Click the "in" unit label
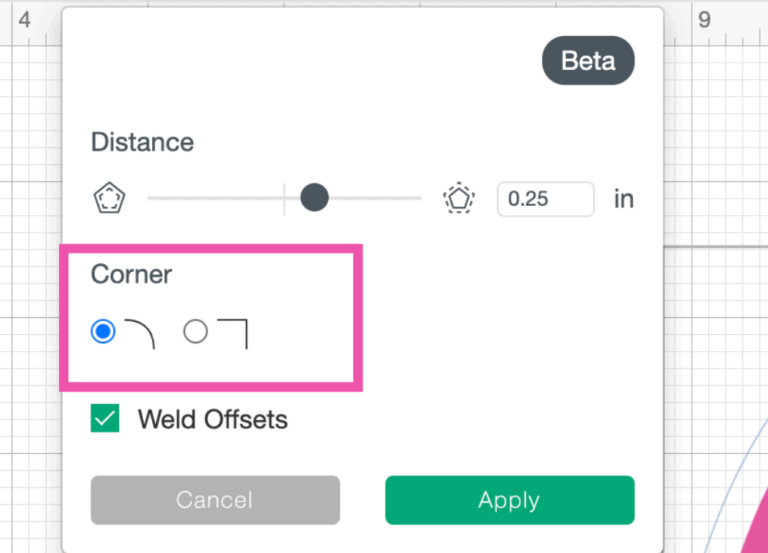The width and height of the screenshot is (768, 553). coord(624,198)
